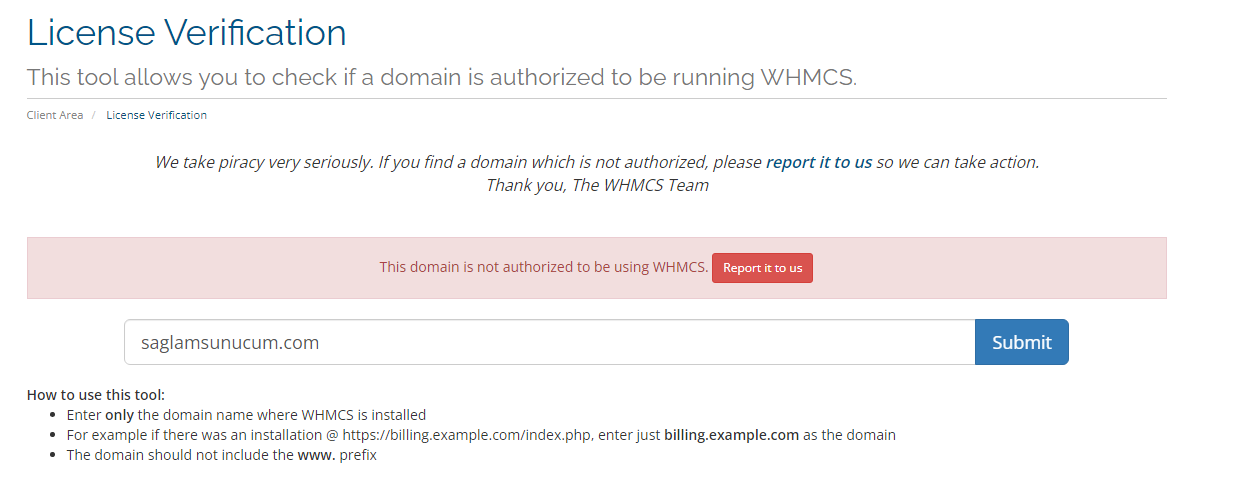The width and height of the screenshot is (1236, 492).
Task: Open the bold 'report it to us' link in the italic notice
Action: pos(819,162)
